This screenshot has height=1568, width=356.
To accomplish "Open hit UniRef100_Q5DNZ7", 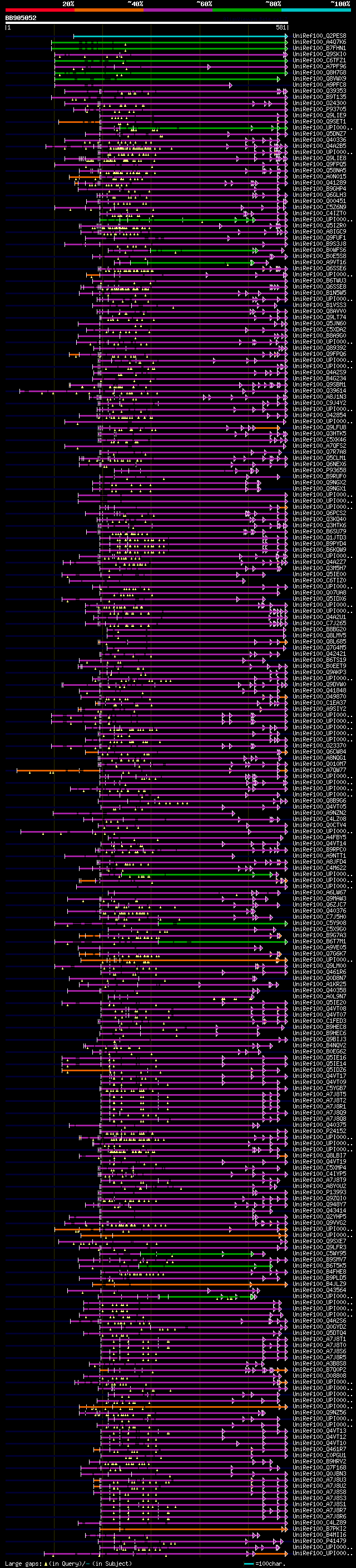I will pos(319,134).
